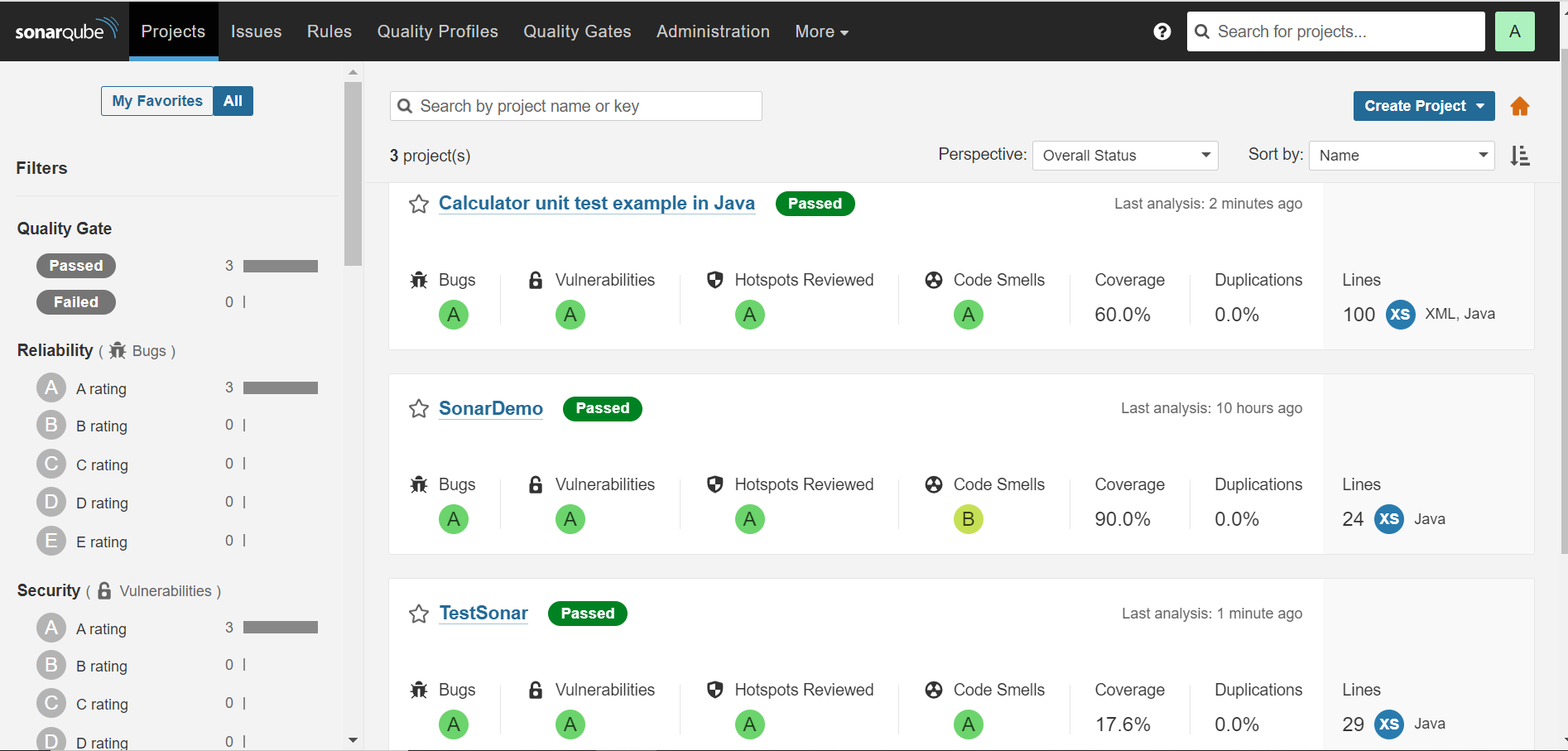Viewport: 1568px width, 751px height.
Task: Open the Sort by Name dropdown
Action: 1402,156
